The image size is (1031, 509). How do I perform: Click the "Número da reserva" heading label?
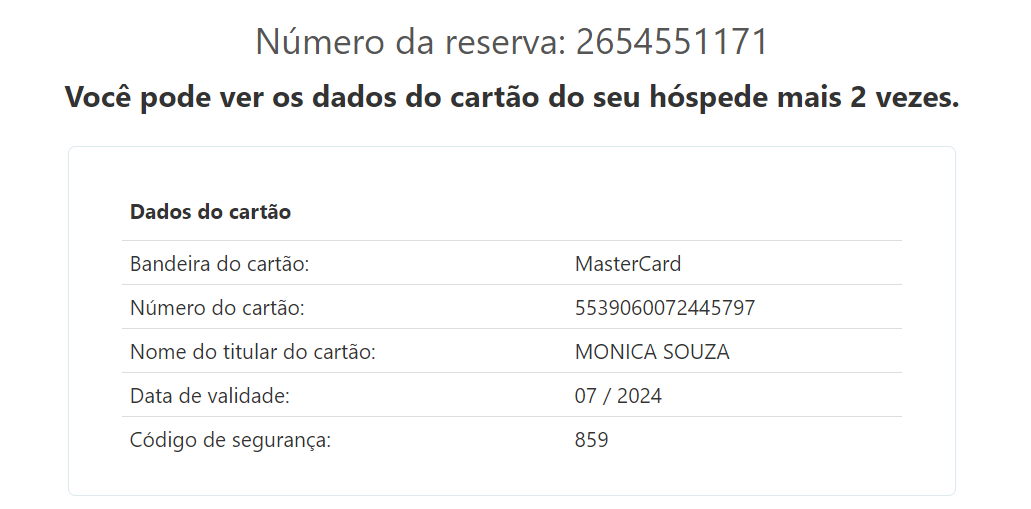tap(410, 42)
